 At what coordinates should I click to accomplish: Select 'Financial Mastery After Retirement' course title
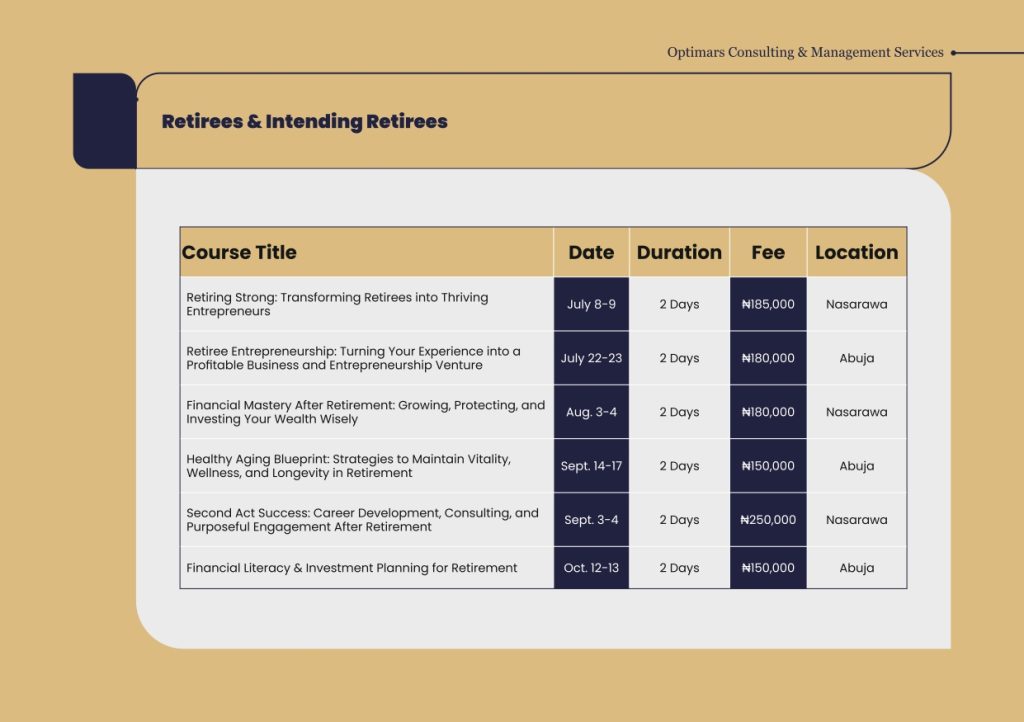click(x=366, y=412)
